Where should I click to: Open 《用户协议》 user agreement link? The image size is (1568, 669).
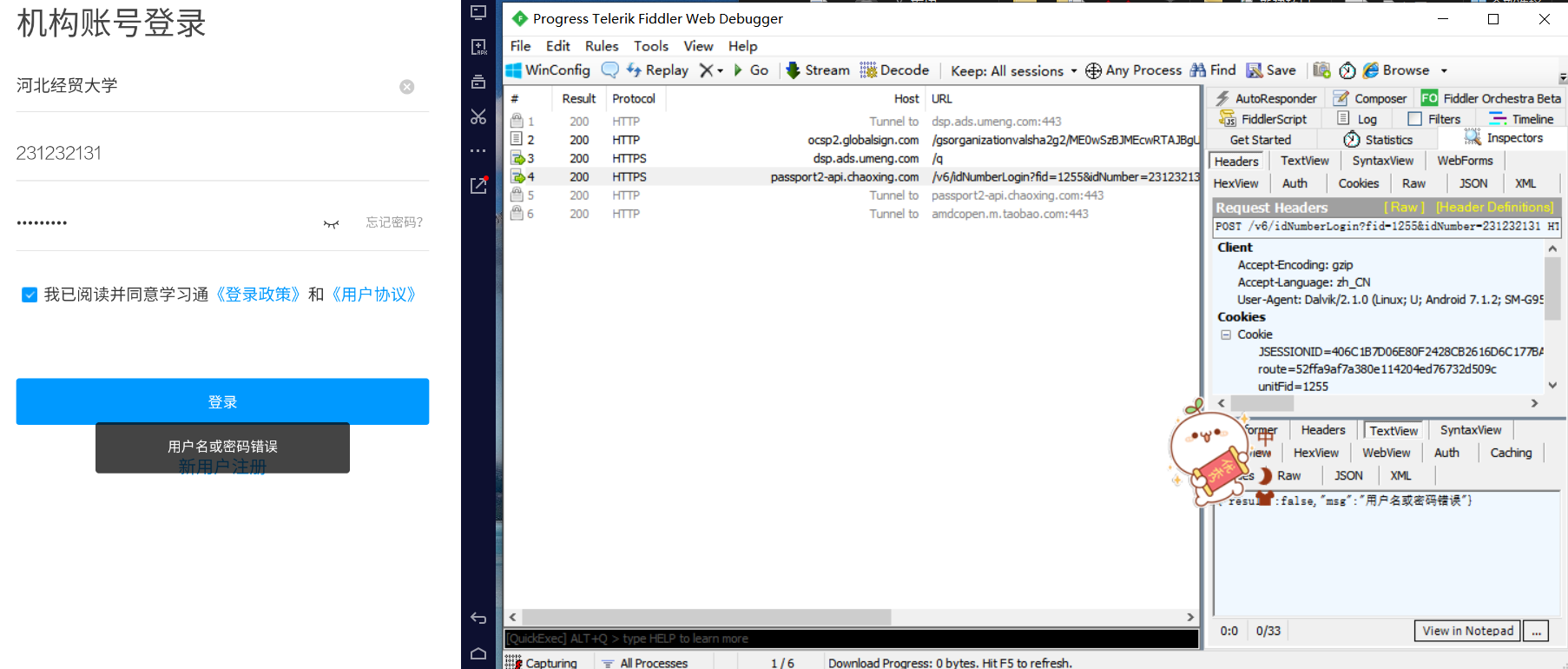pos(374,295)
